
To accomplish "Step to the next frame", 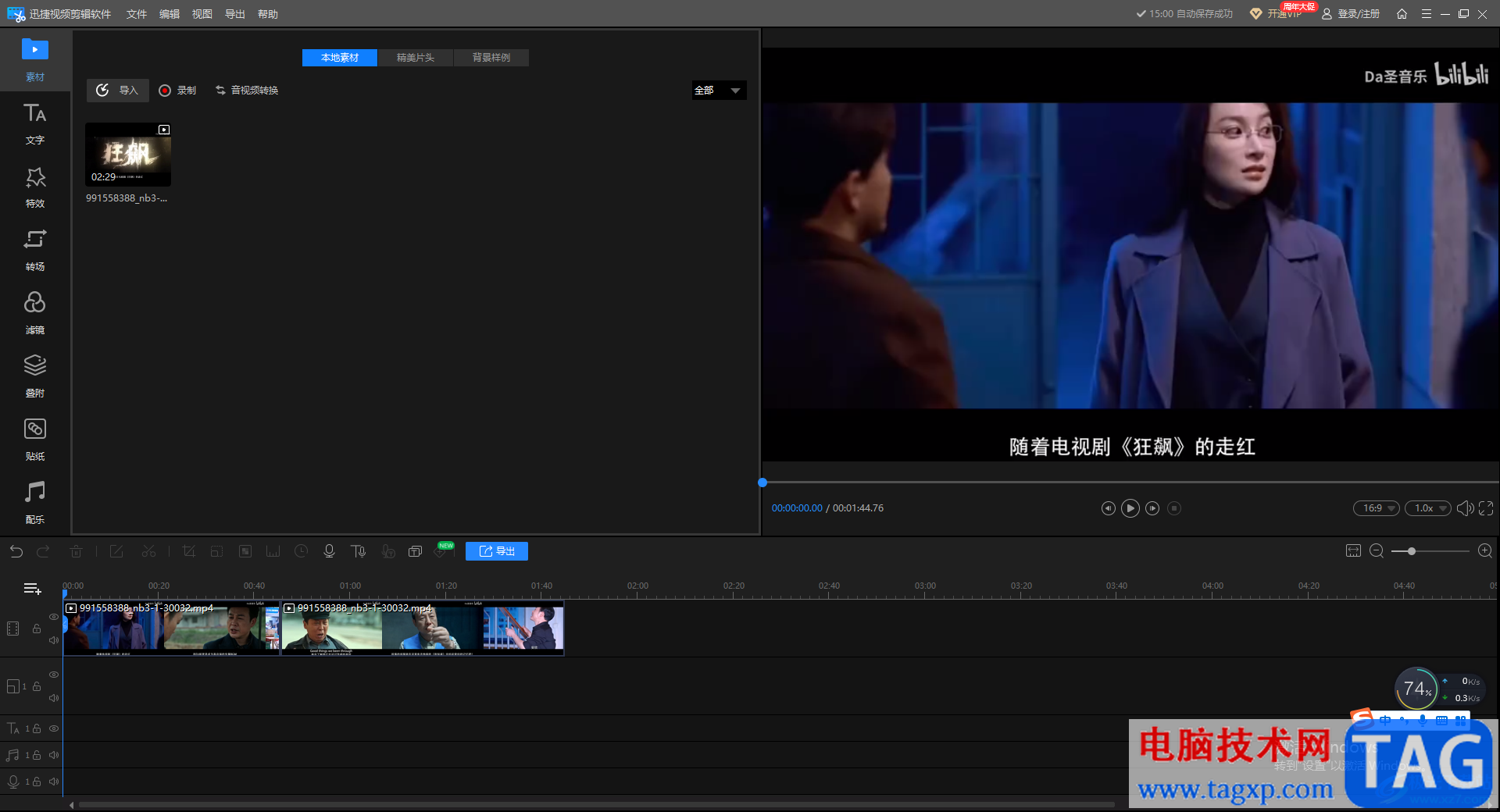I will [1152, 508].
